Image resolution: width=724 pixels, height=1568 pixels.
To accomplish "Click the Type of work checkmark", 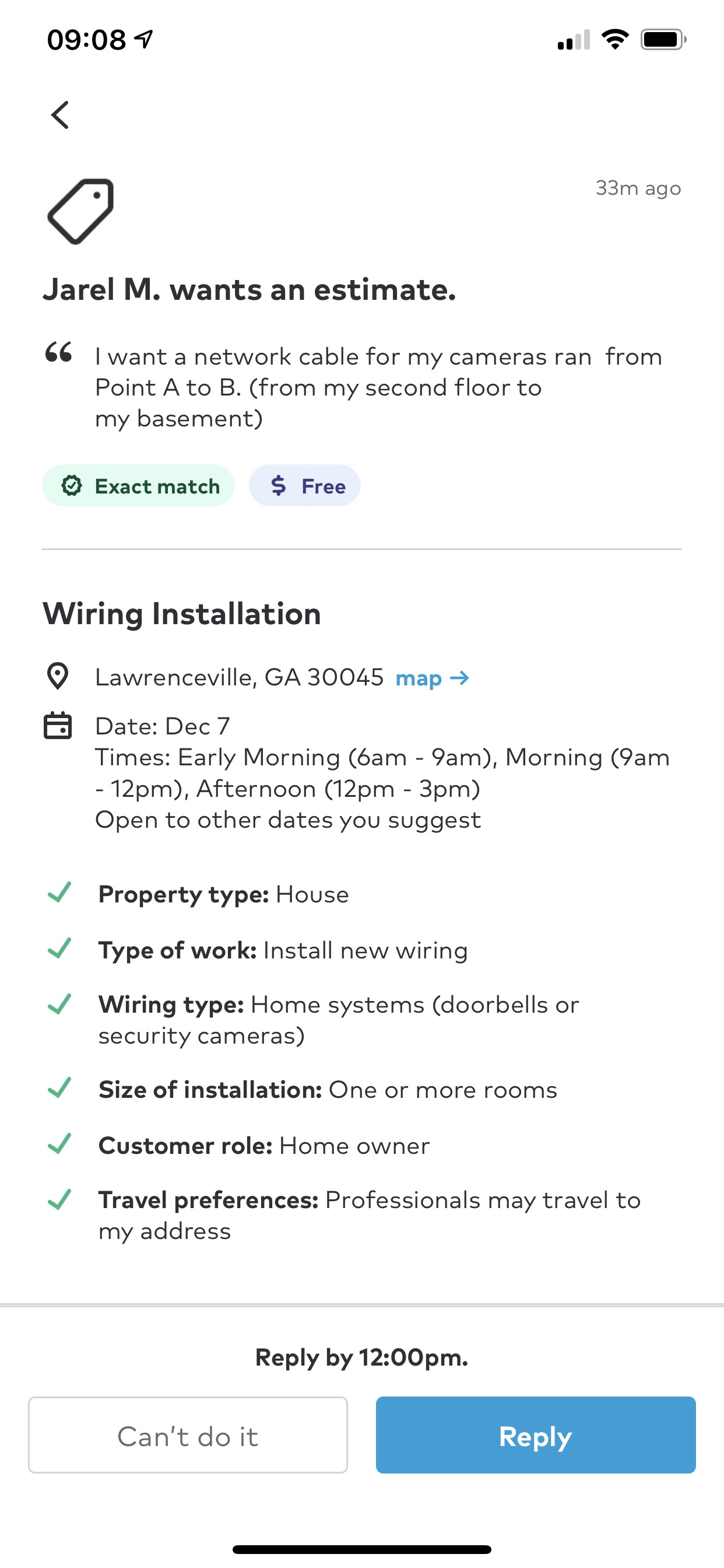I will tap(59, 949).
